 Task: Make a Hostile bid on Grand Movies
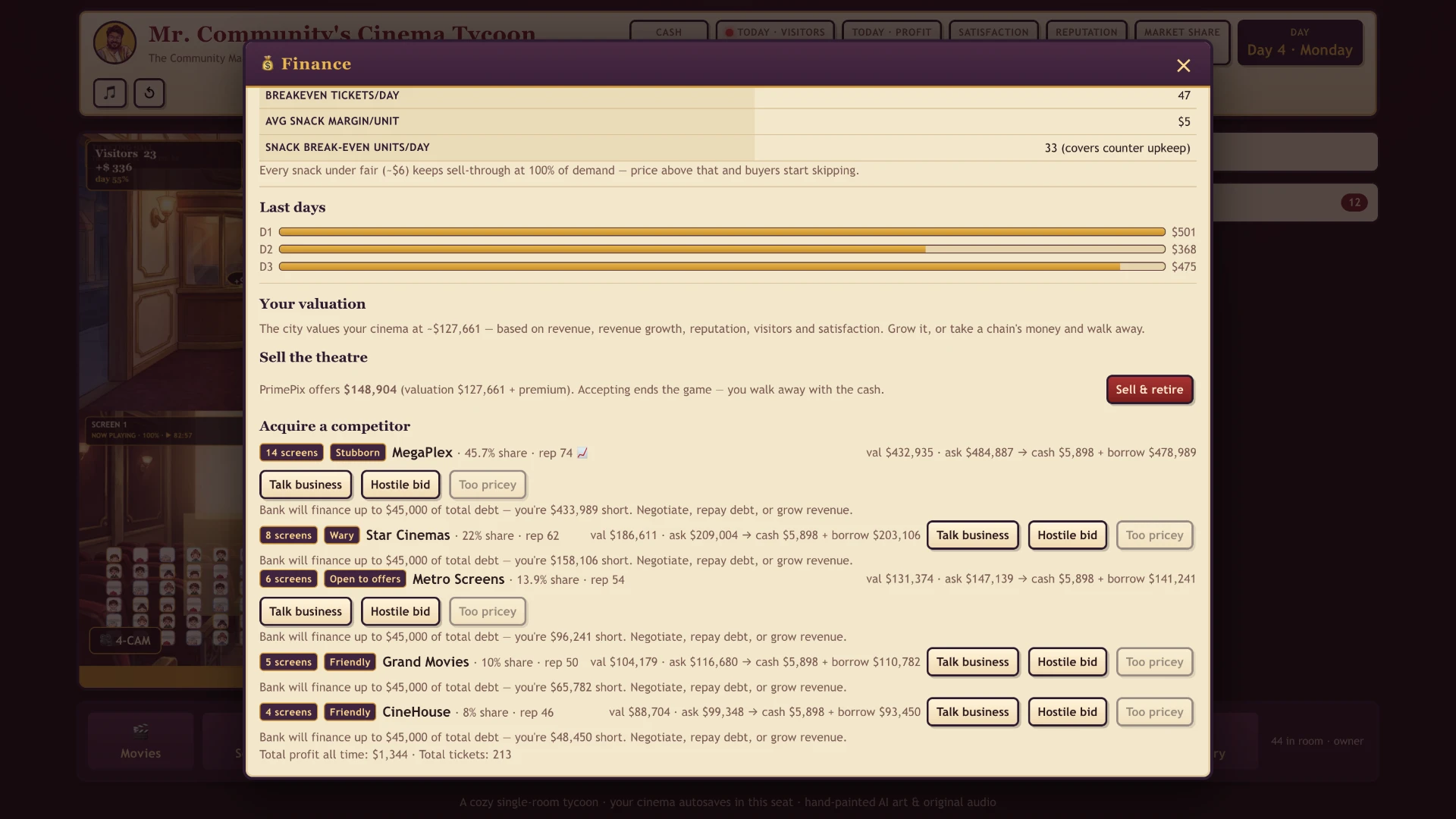pyautogui.click(x=1068, y=662)
